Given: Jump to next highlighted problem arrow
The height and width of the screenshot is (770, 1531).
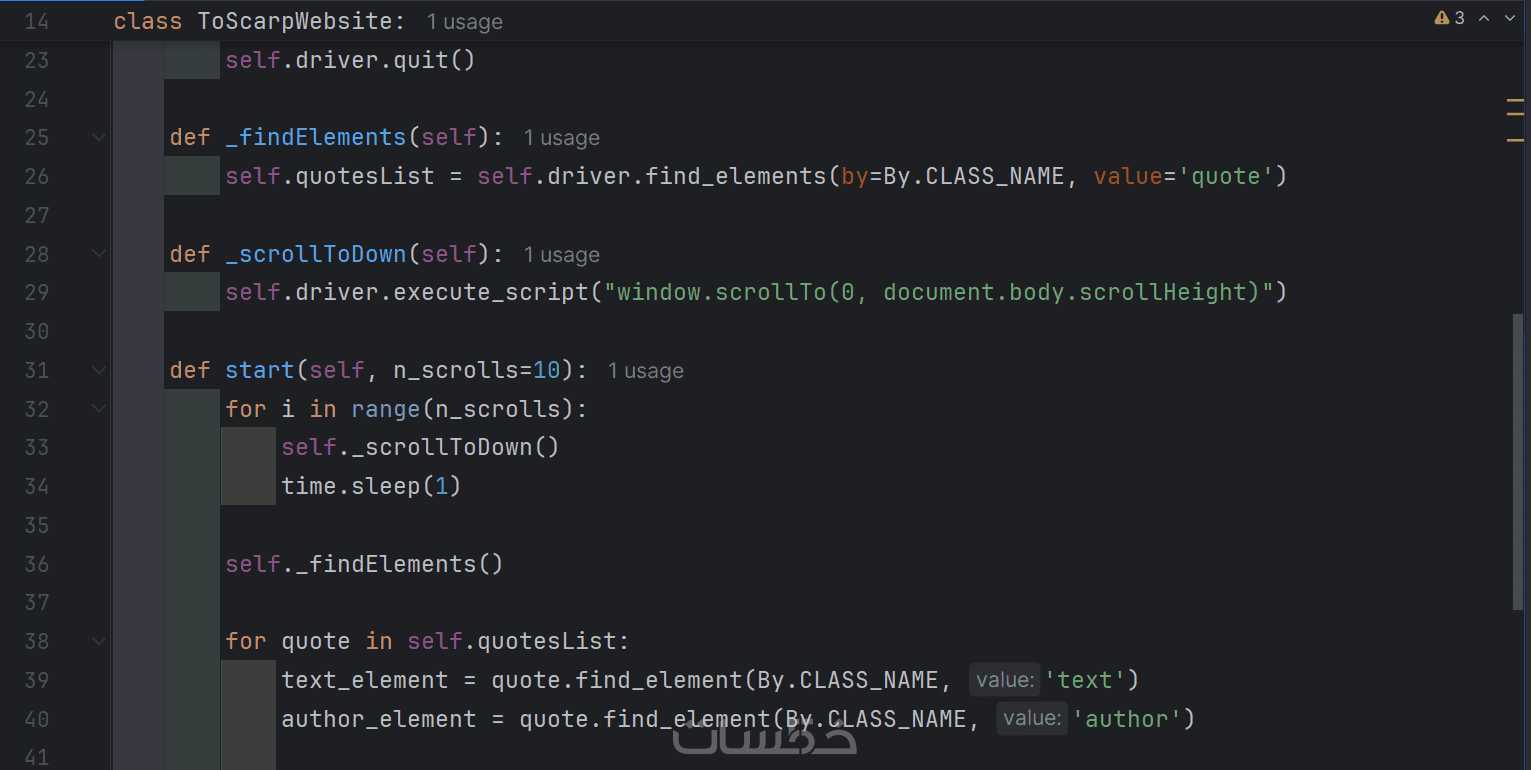Looking at the screenshot, I should [1510, 18].
